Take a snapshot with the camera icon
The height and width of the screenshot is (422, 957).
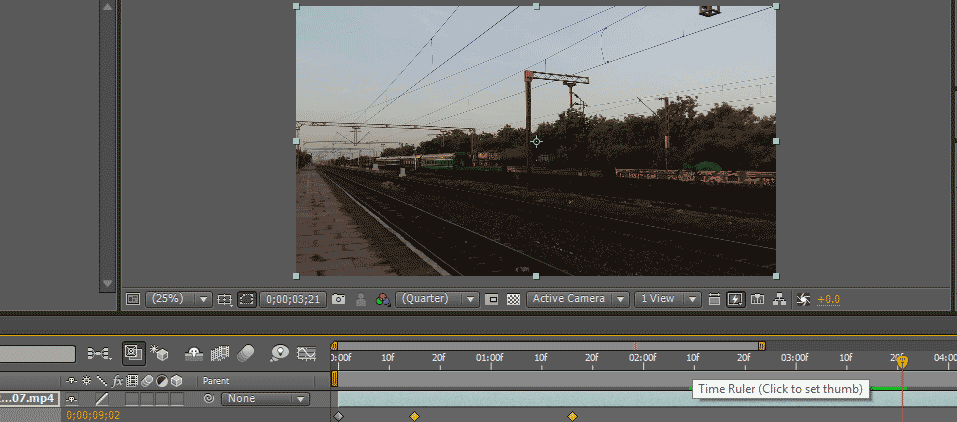(x=339, y=299)
